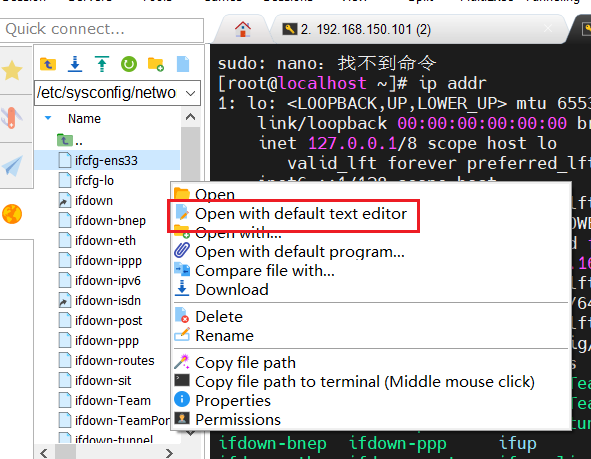The width and height of the screenshot is (591, 459).
Task: Refresh the SFTP folder listing
Action: pyautogui.click(x=129, y=64)
